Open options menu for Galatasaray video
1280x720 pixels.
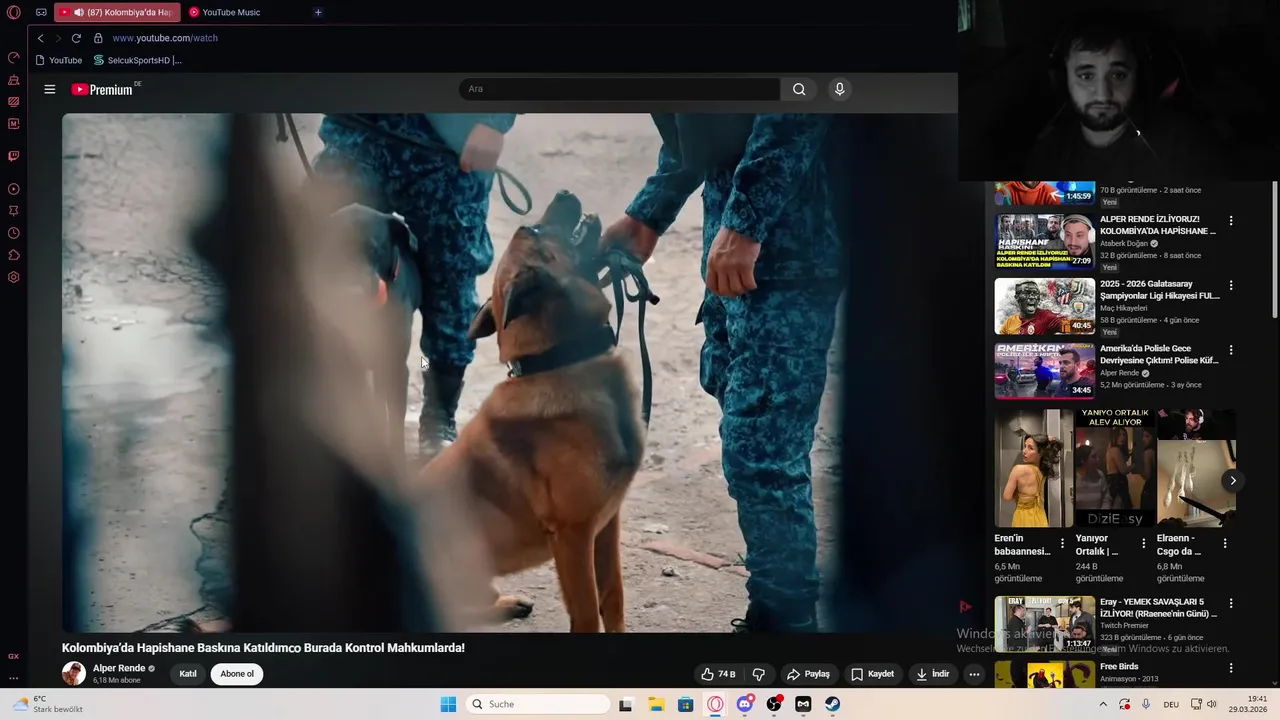coord(1231,285)
